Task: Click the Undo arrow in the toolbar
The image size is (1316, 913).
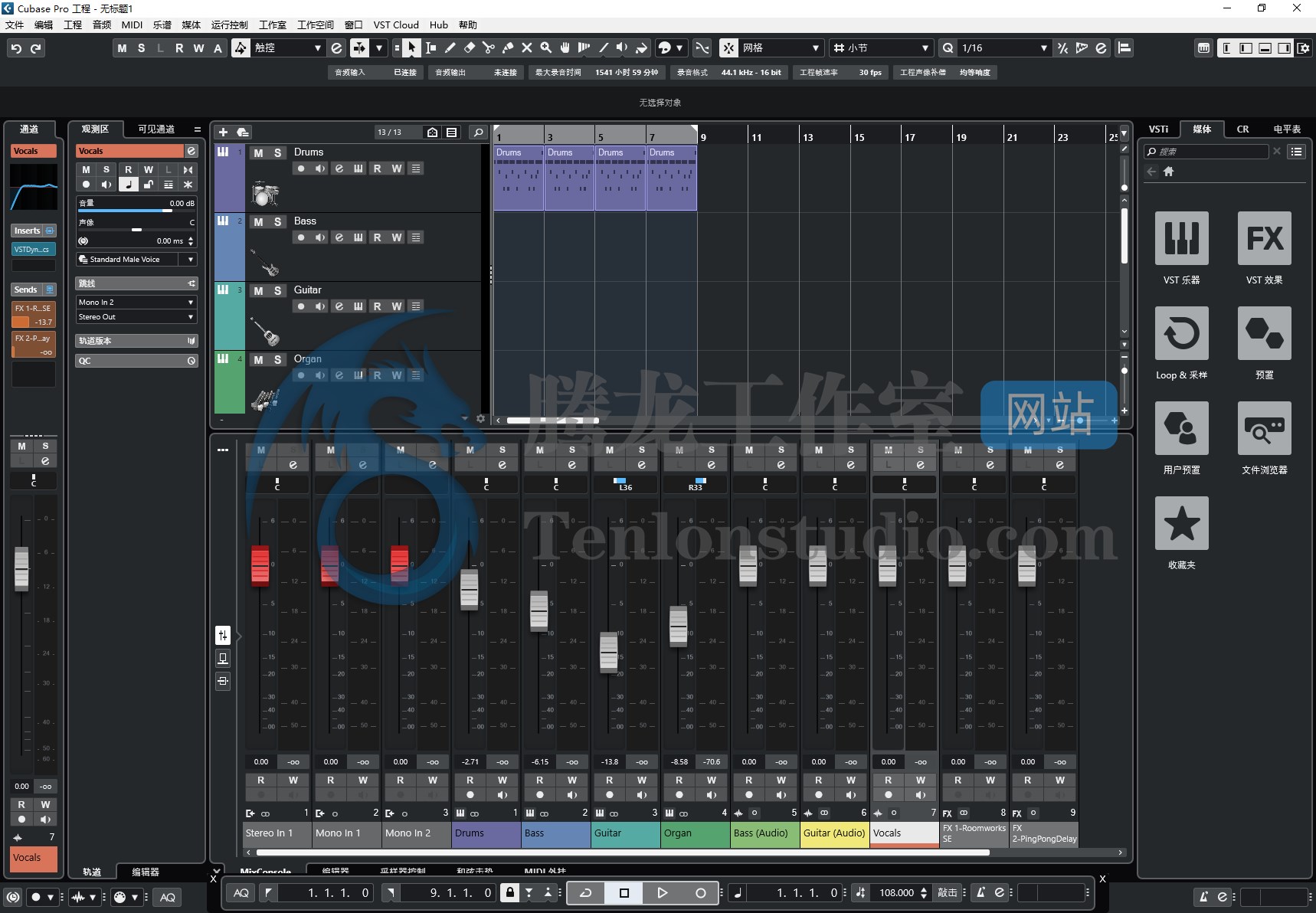Action: tap(16, 48)
